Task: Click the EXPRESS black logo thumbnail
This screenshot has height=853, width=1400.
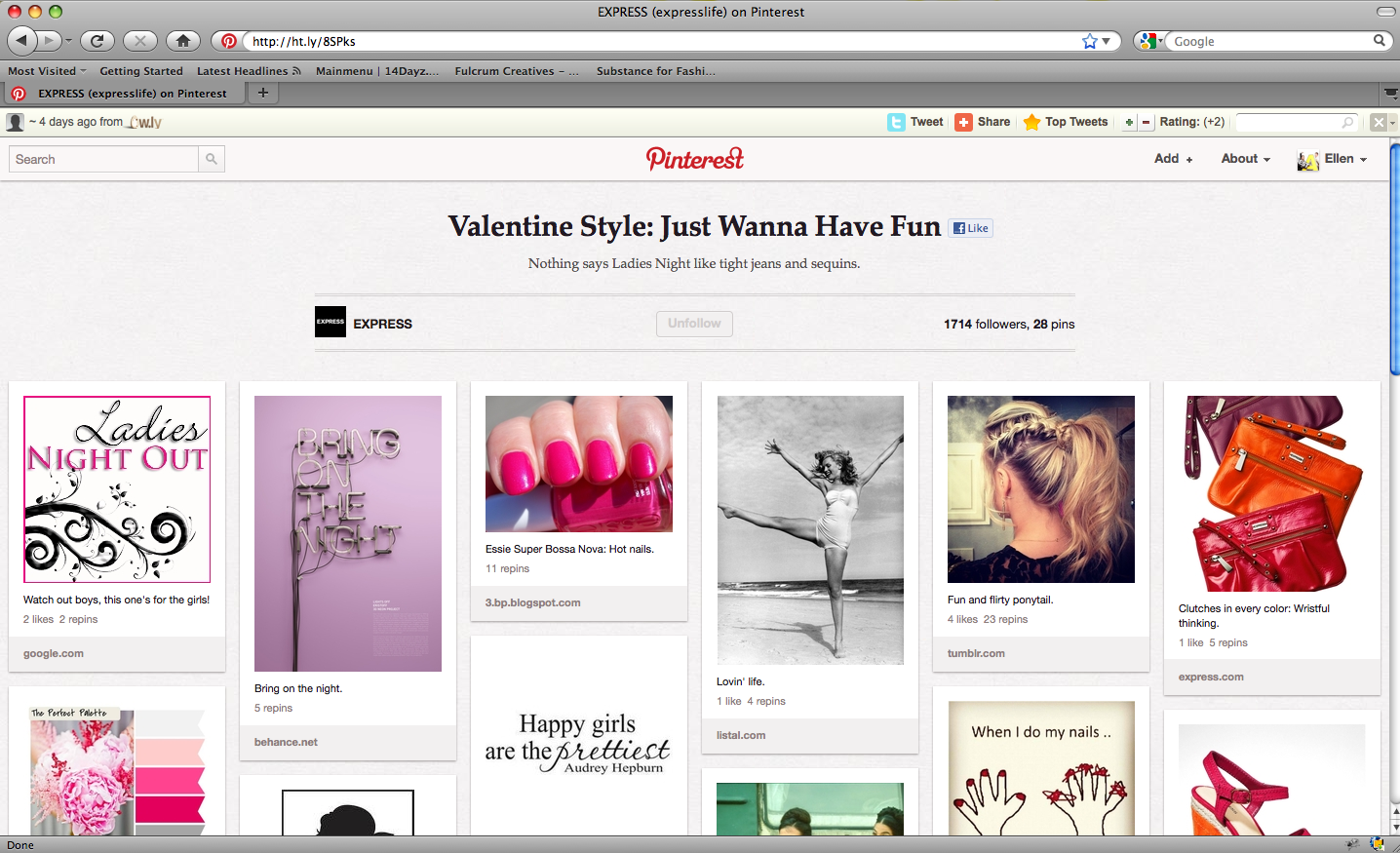Action: tap(331, 322)
